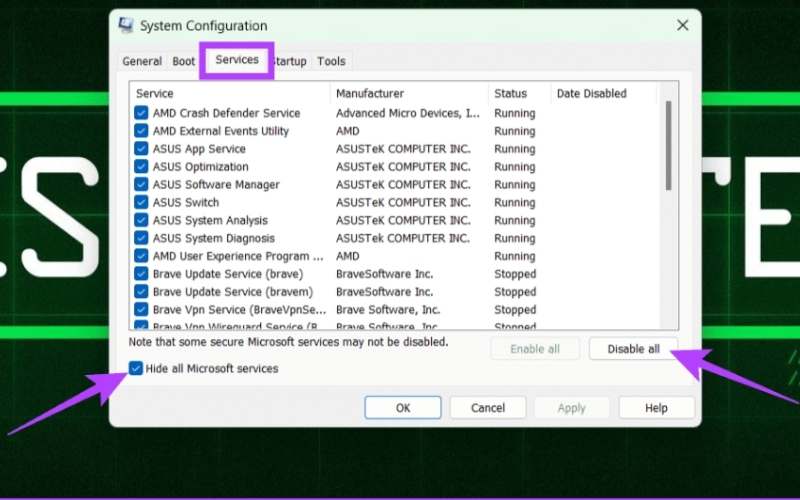Click the Disable all button

click(x=633, y=349)
